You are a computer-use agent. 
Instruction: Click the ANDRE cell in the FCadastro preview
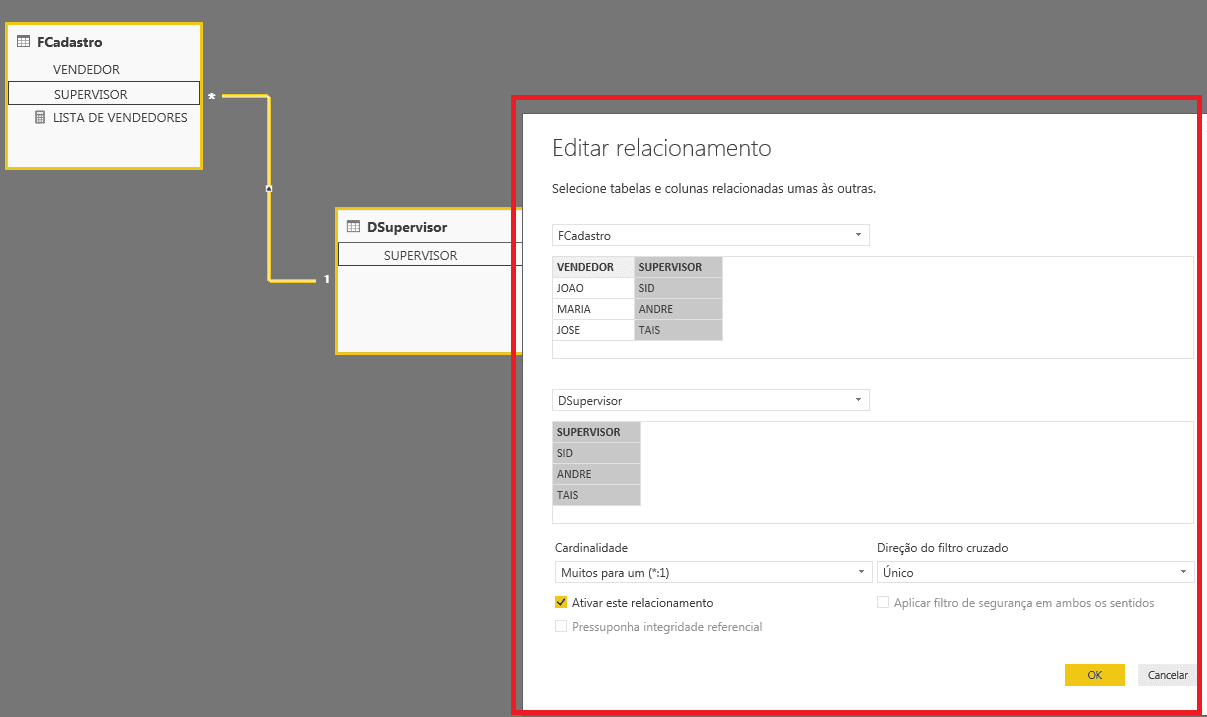pyautogui.click(x=678, y=309)
